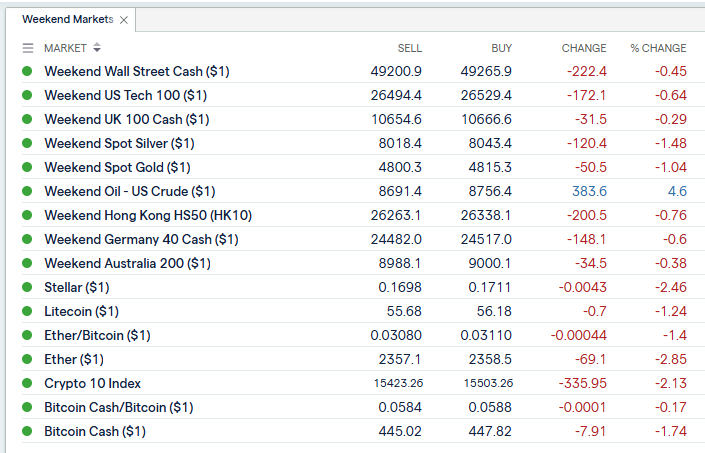Open Ether/Bitcoin ($1) market
Viewport: 705px width, 453px height.
tap(97, 335)
